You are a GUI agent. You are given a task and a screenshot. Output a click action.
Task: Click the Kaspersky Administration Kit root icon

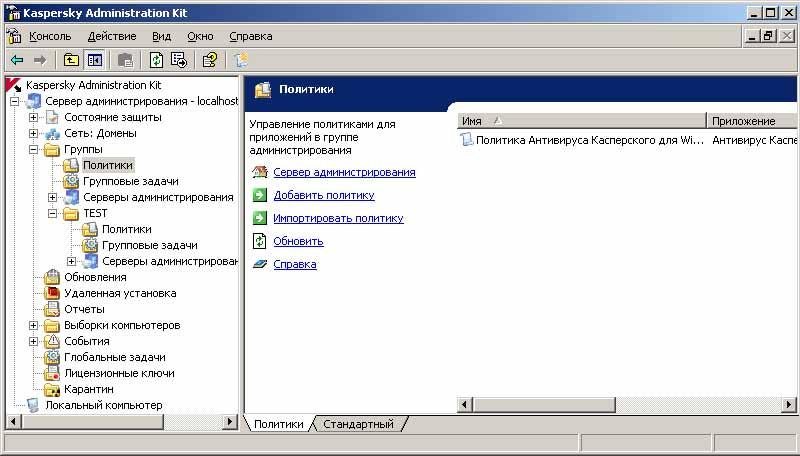pos(14,85)
